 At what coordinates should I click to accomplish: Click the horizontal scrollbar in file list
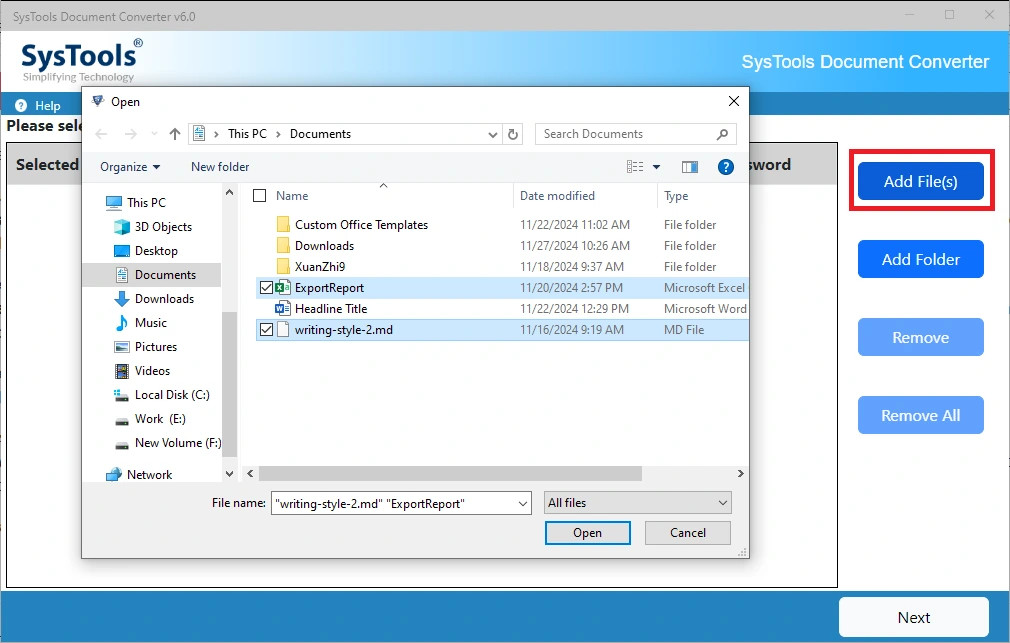(x=450, y=474)
